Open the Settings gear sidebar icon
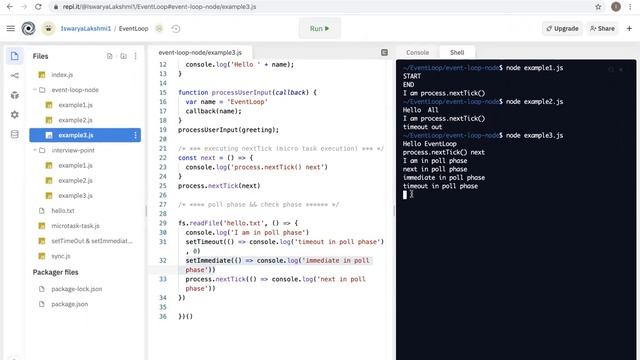 point(15,115)
